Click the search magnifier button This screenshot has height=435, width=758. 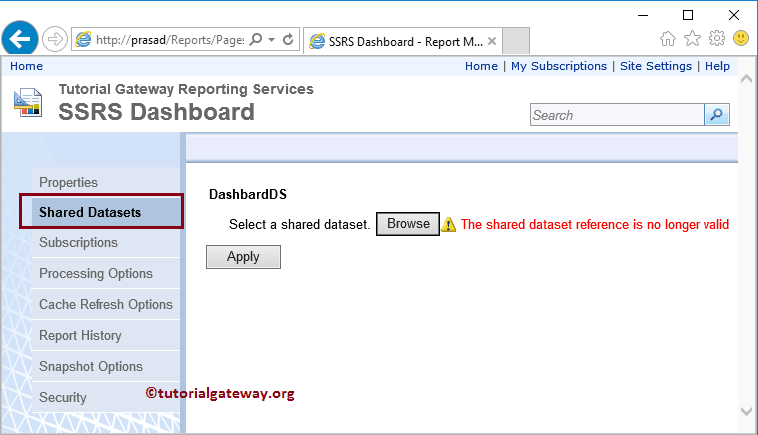coord(716,115)
